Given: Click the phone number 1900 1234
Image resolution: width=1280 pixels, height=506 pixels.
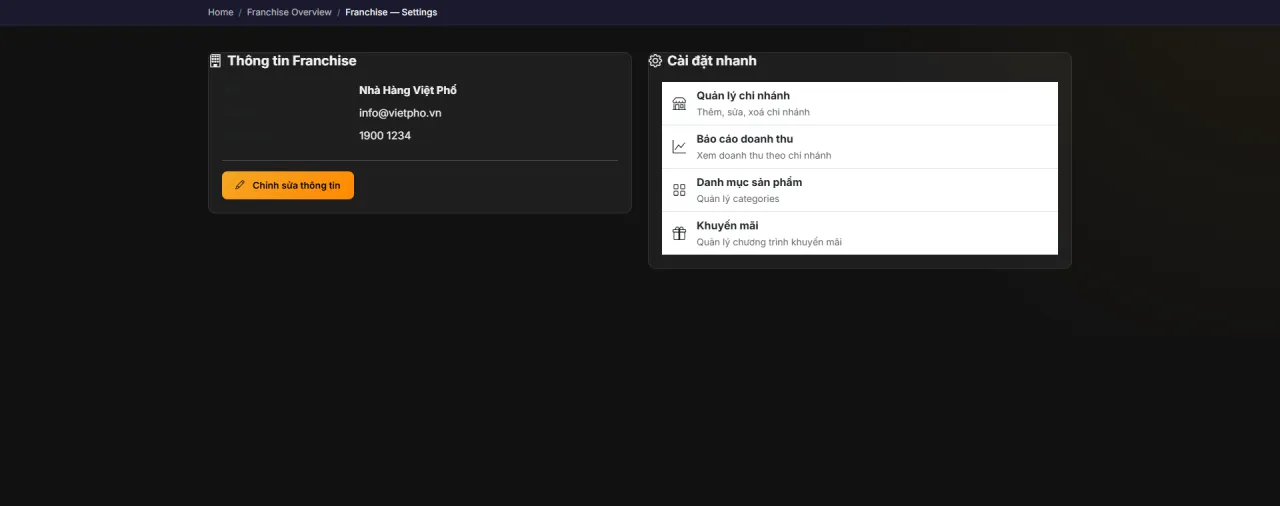Looking at the screenshot, I should click(x=385, y=135).
